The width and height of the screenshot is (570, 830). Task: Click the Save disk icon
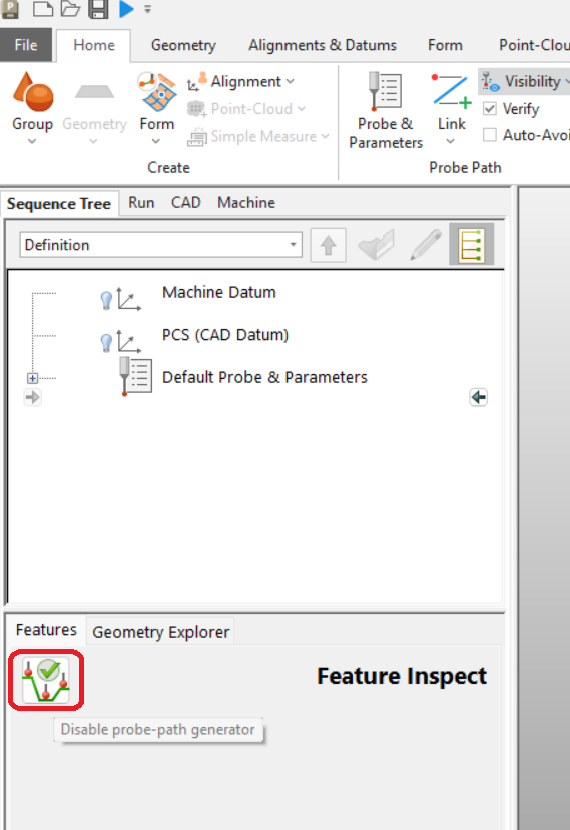pyautogui.click(x=98, y=8)
